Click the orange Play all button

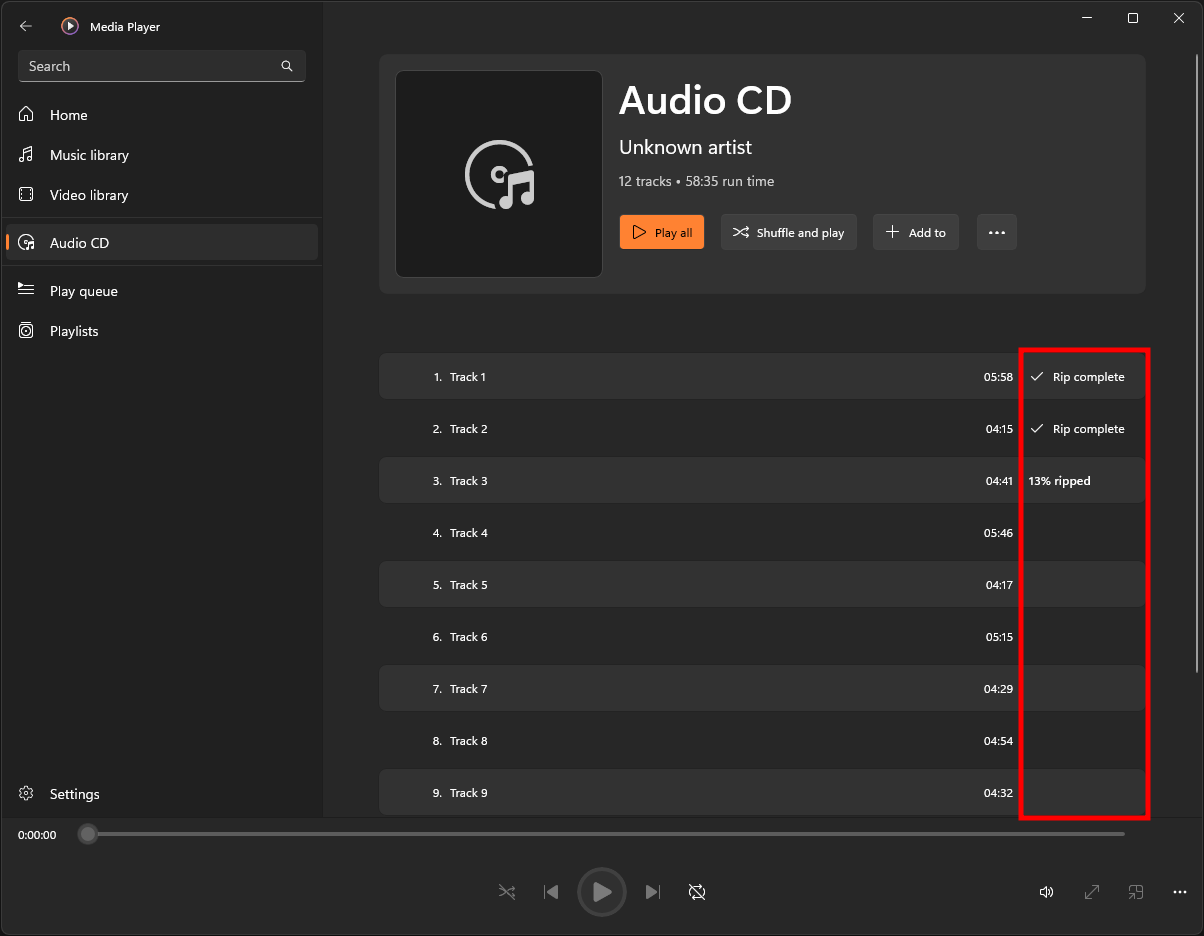(661, 232)
